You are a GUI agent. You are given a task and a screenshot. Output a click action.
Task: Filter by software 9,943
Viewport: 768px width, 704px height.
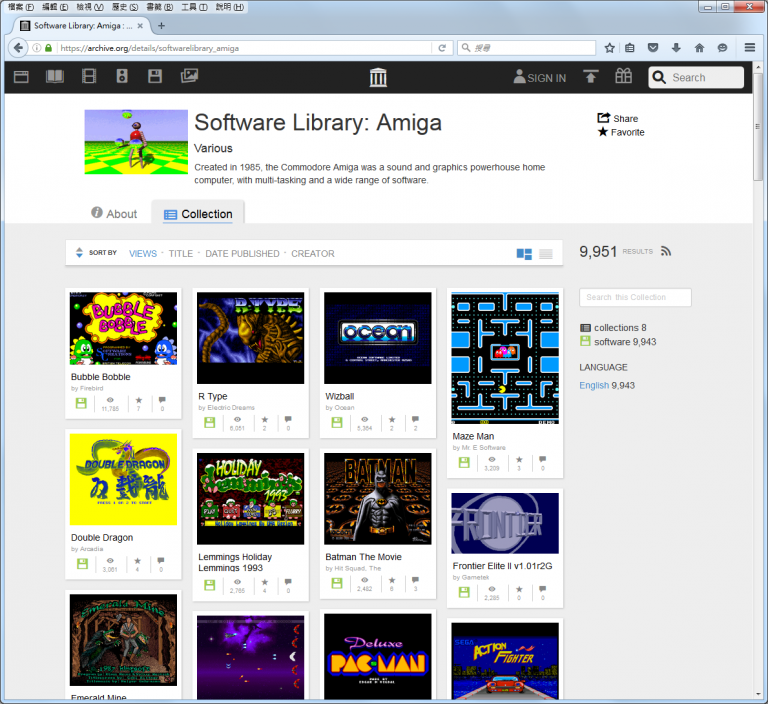point(618,342)
